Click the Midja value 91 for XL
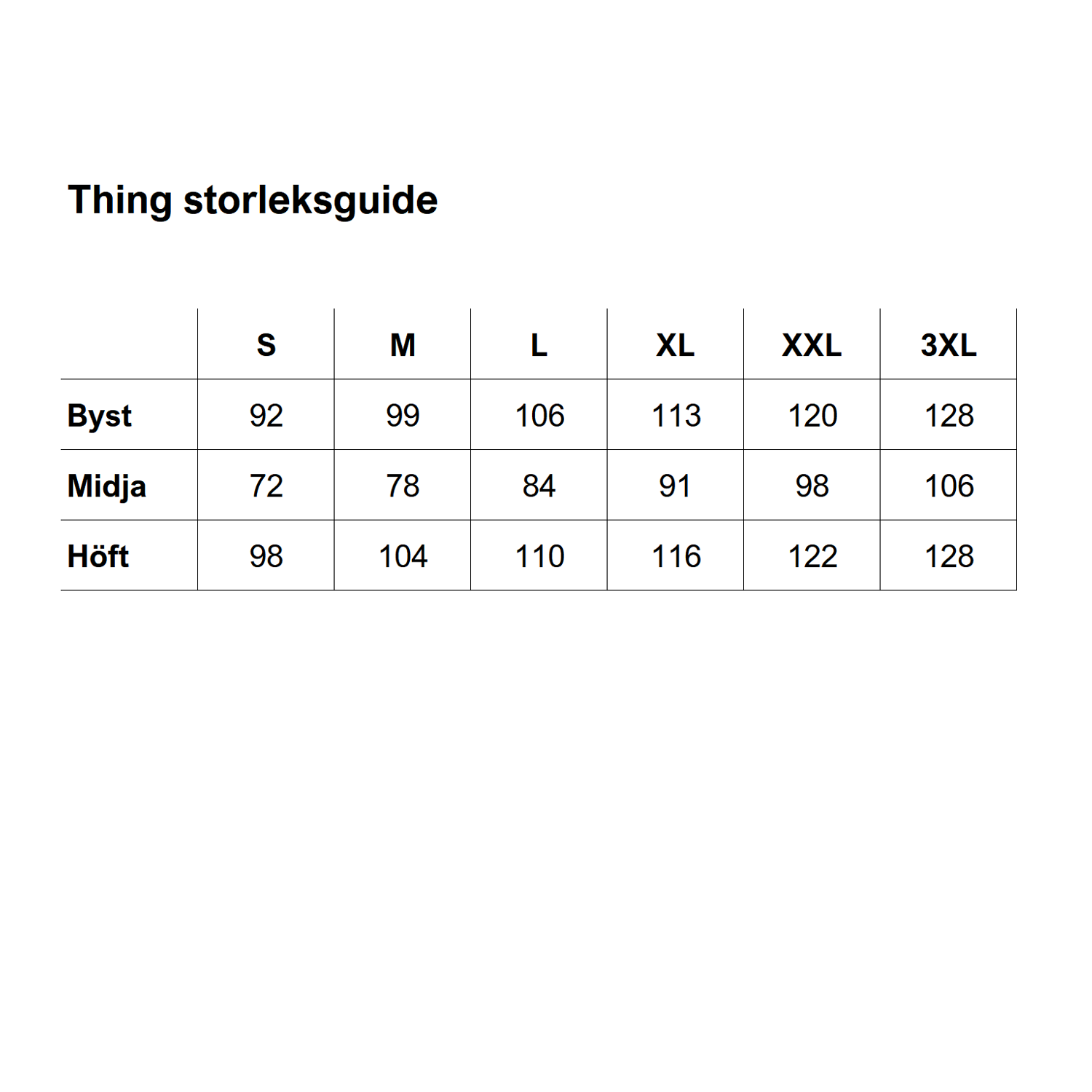This screenshot has width=1092, height=1092. (676, 486)
